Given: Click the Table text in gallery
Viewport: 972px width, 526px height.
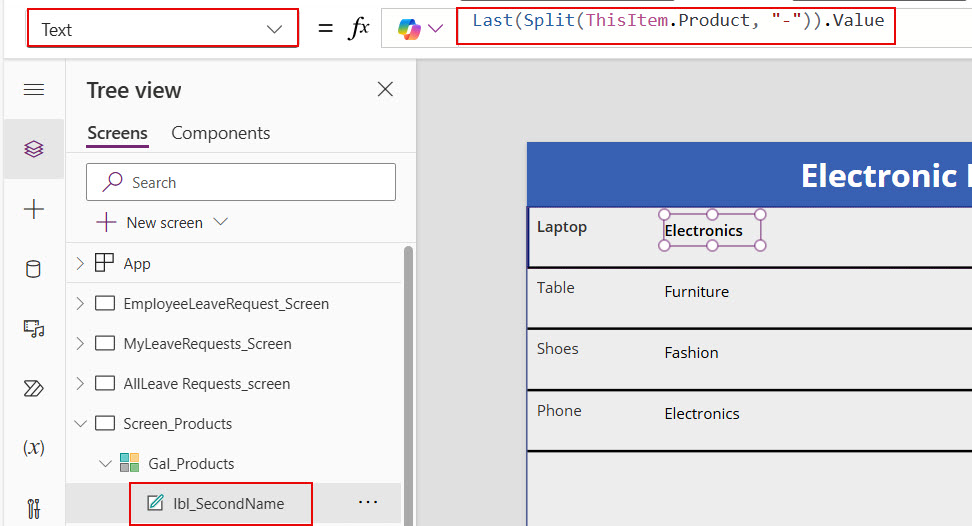Looking at the screenshot, I should tap(555, 287).
